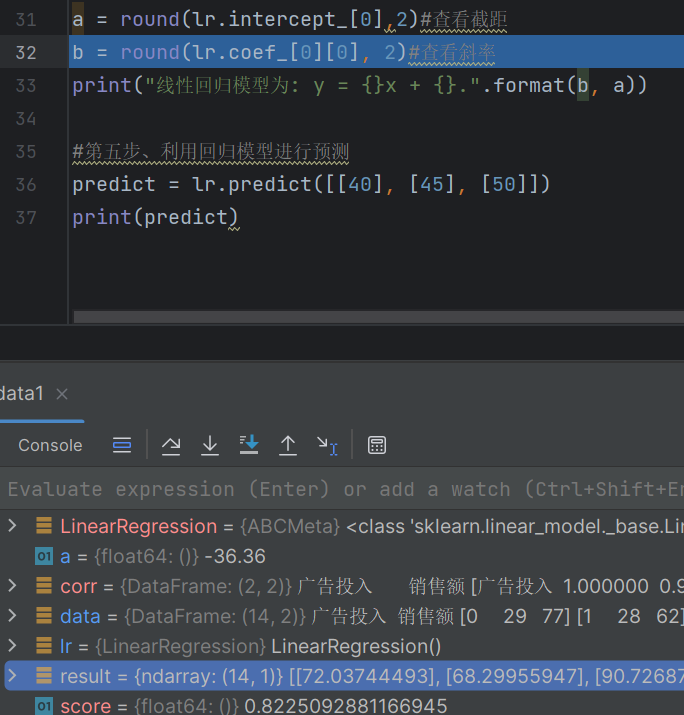Select the score float64 variable row
Screen dimensions: 684x715
pyautogui.click(x=342, y=705)
